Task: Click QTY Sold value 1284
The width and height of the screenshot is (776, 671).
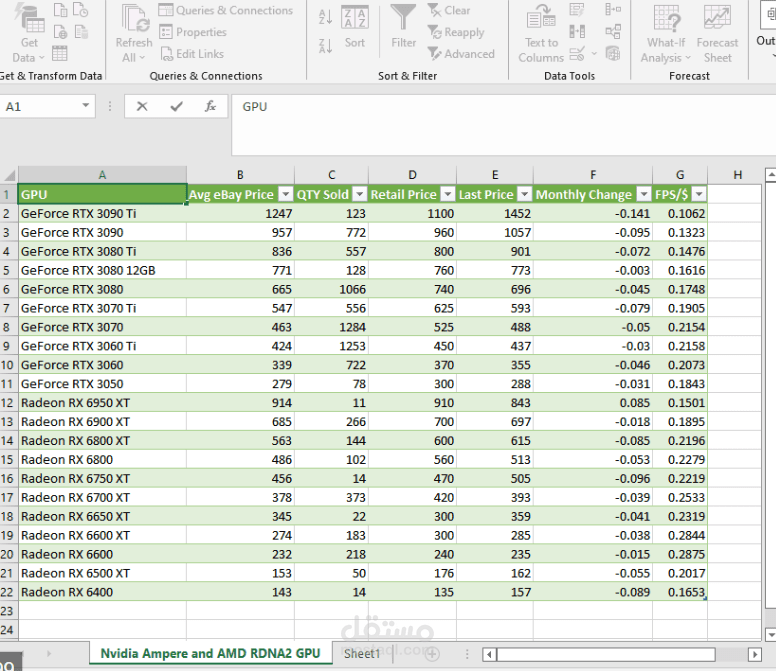Action: [332, 327]
